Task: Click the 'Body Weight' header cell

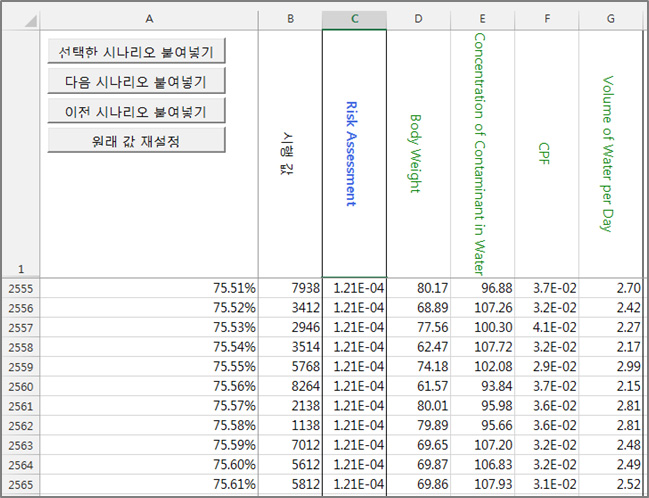Action: tap(418, 153)
